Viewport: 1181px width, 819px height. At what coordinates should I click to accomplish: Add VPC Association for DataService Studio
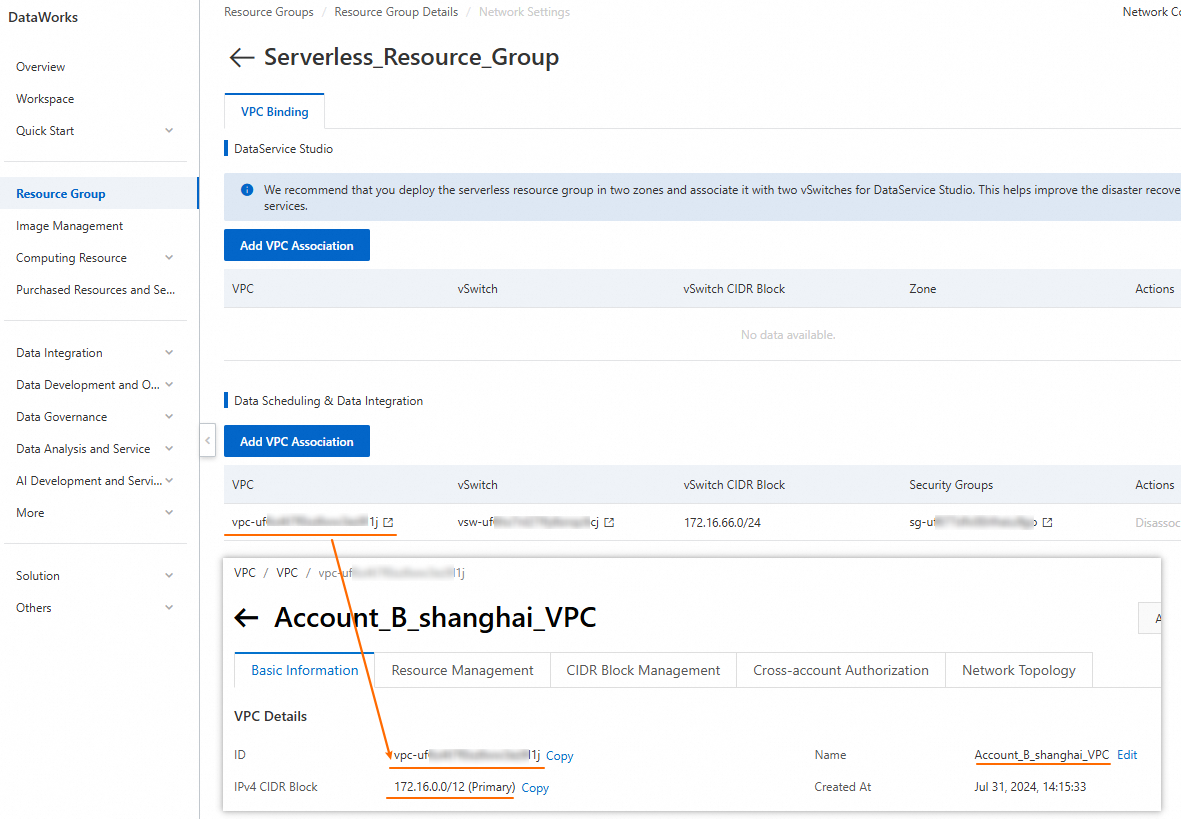297,245
